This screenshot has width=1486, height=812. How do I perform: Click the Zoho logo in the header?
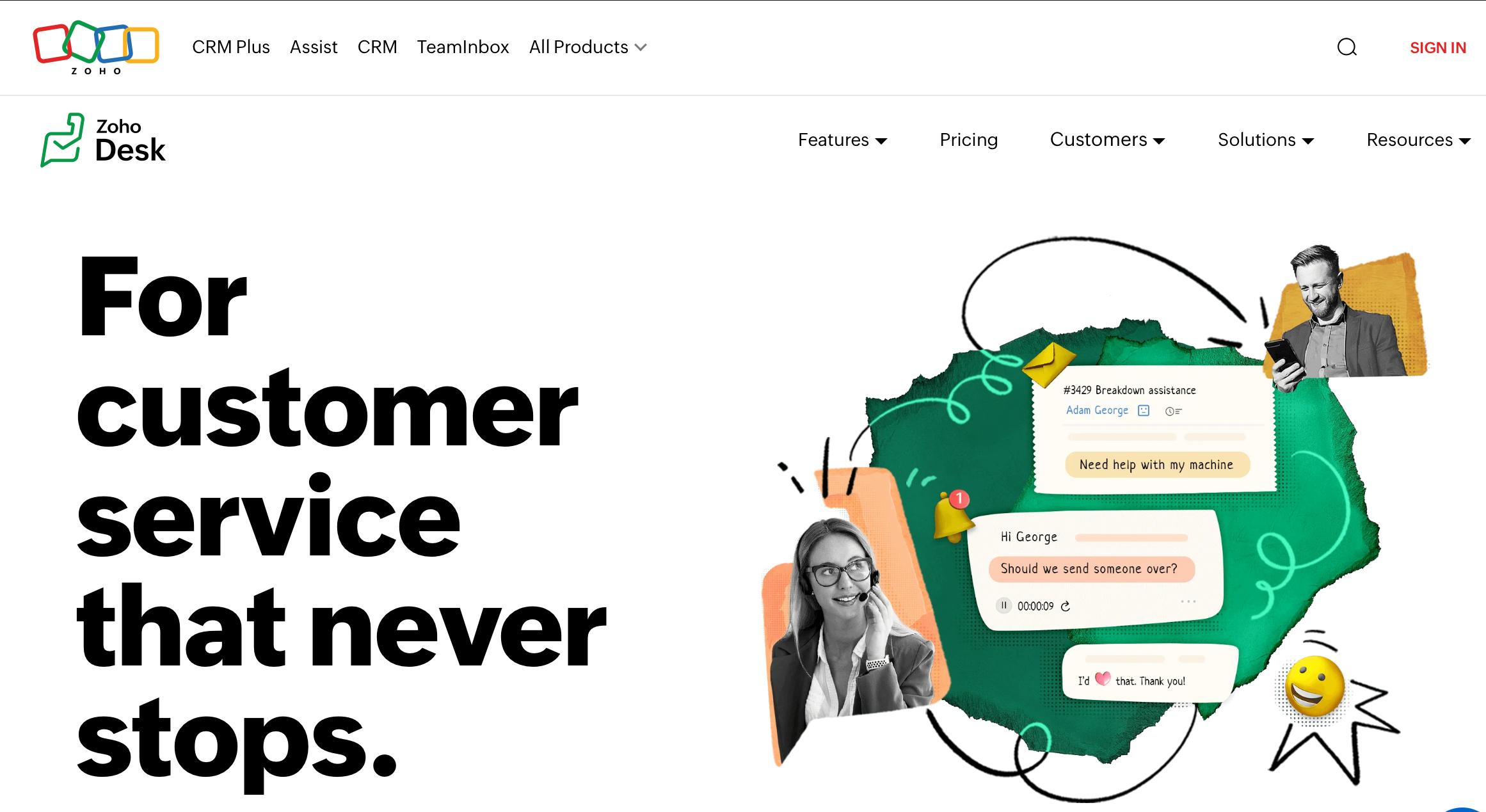96,47
